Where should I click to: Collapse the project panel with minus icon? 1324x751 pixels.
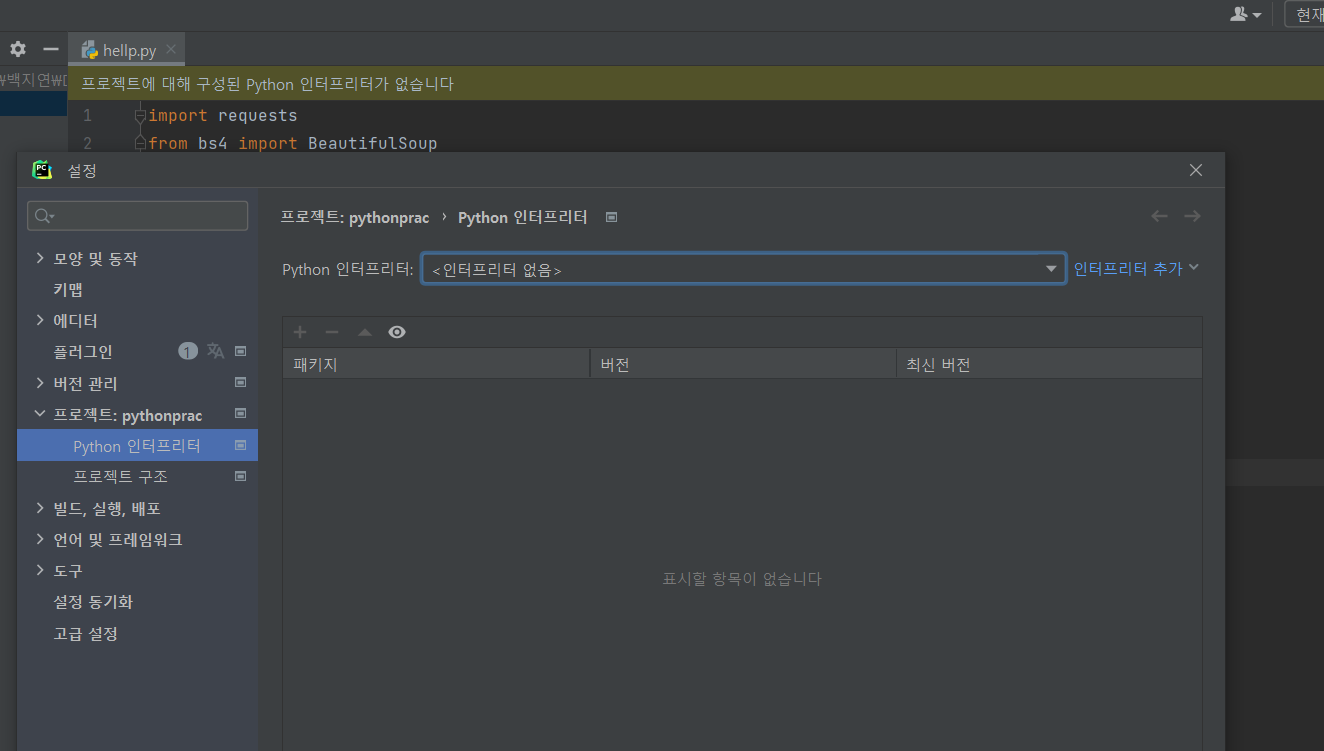50,49
